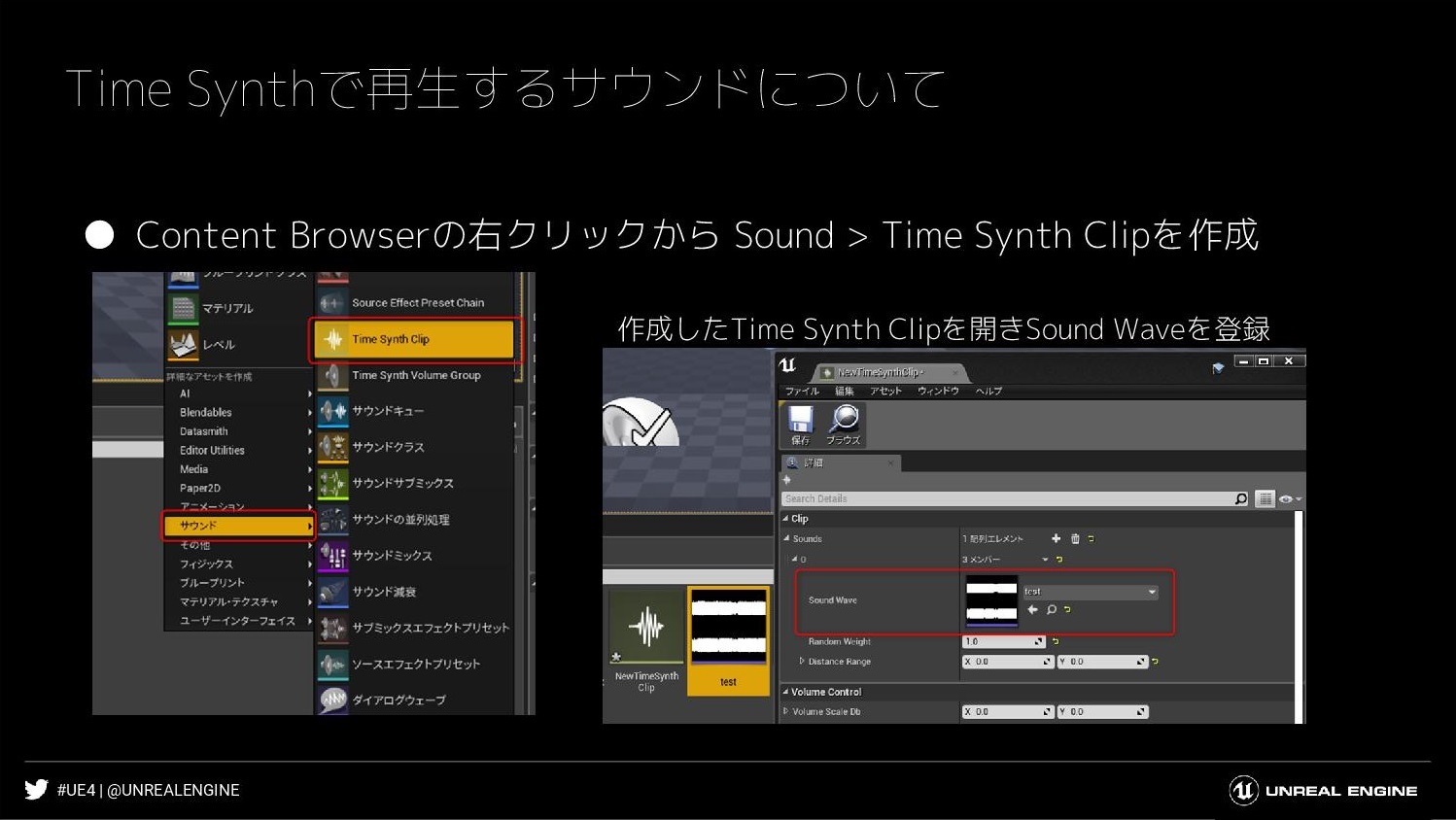
Task: Click the ソースエフェクトプリセット icon
Action: point(332,664)
